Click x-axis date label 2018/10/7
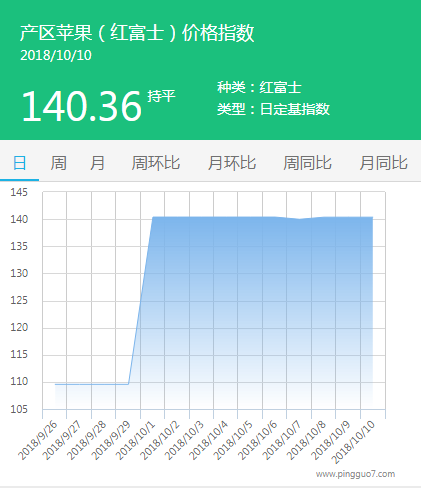This screenshot has width=421, height=488. (283, 440)
